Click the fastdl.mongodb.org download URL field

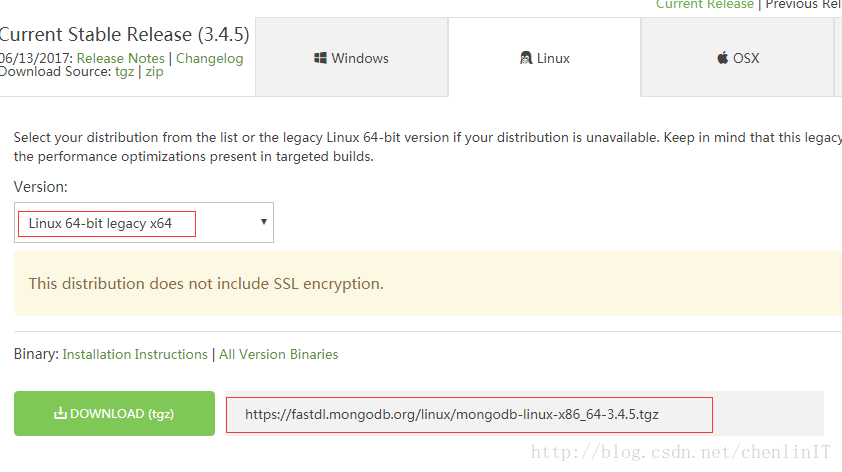coord(470,413)
